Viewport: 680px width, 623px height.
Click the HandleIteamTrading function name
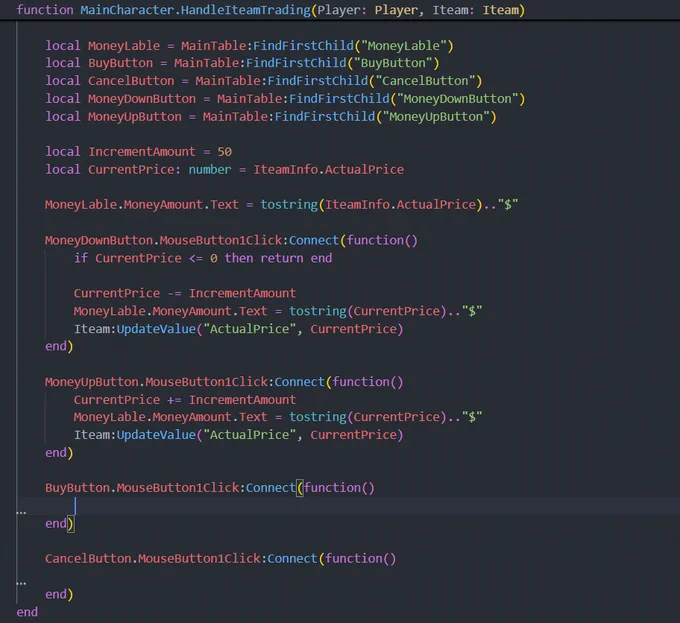pos(246,10)
